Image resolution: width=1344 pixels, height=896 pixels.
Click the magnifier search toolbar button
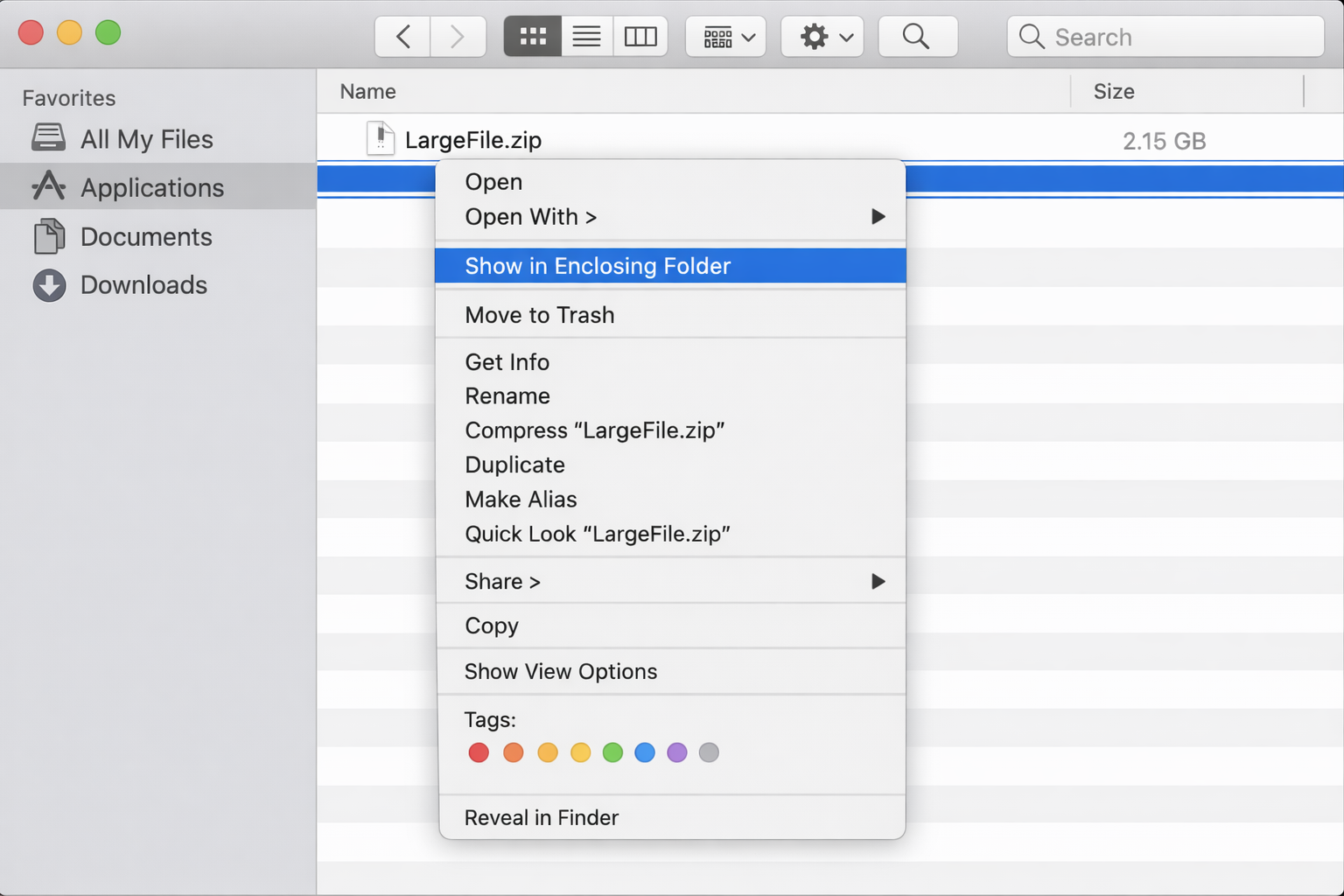click(x=917, y=37)
